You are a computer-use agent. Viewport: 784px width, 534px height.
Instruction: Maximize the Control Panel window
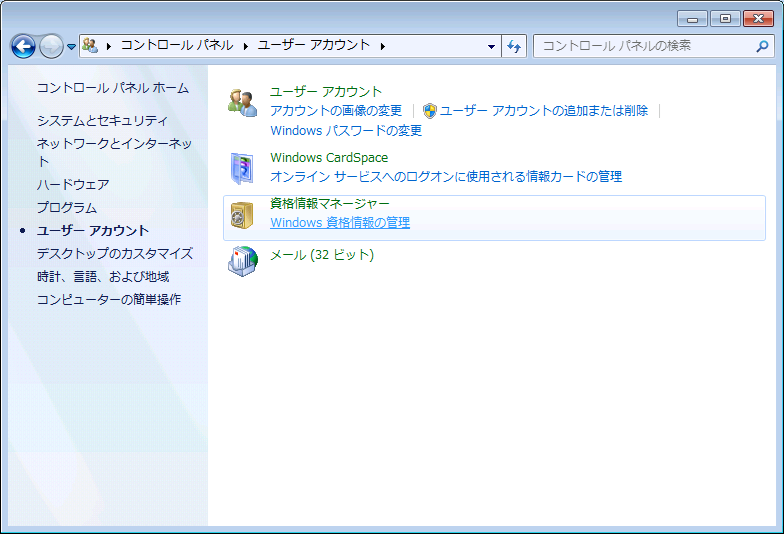click(725, 19)
